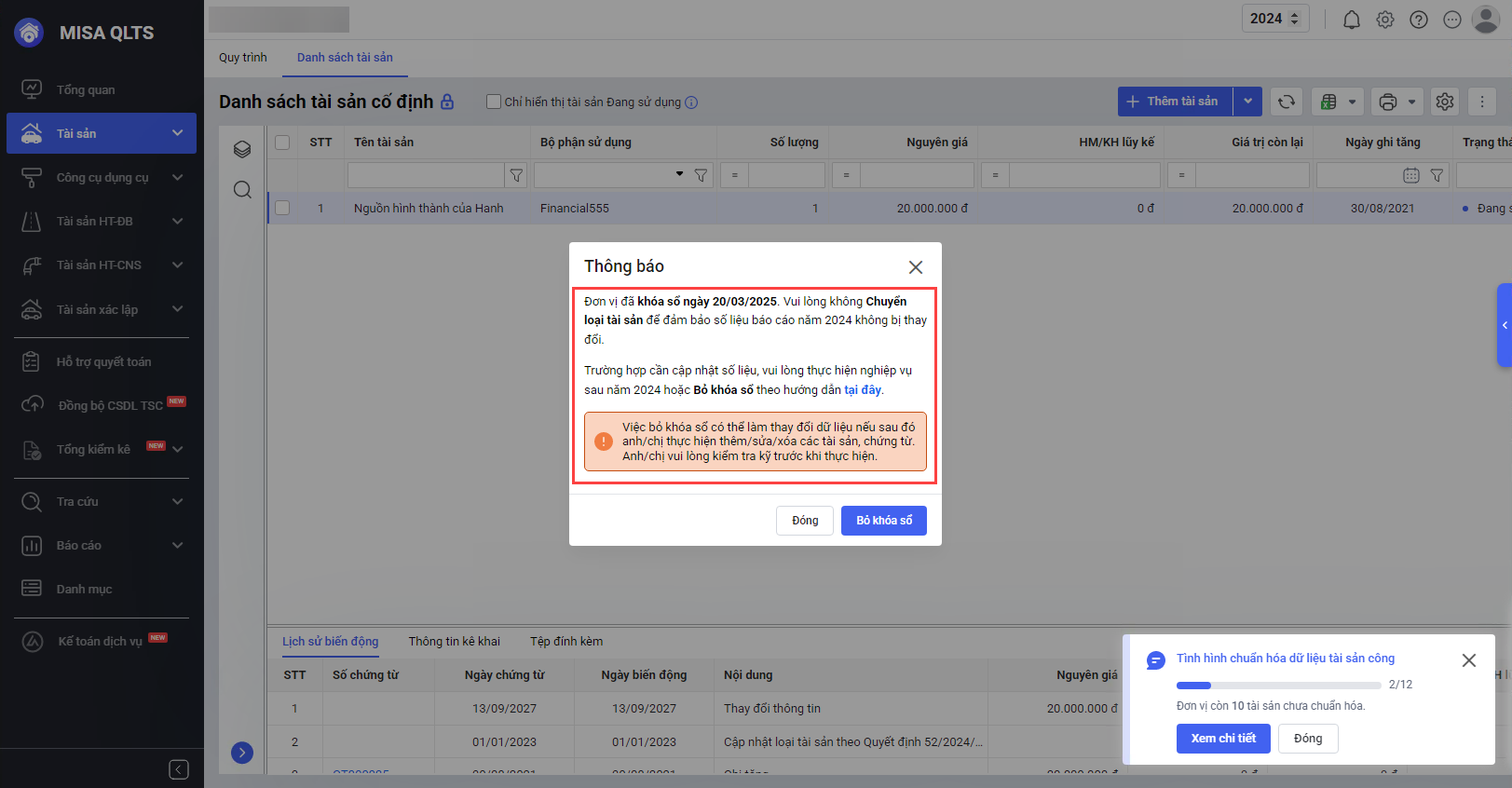Check the select-all checkbox in table header
1512x788 pixels.
click(282, 143)
